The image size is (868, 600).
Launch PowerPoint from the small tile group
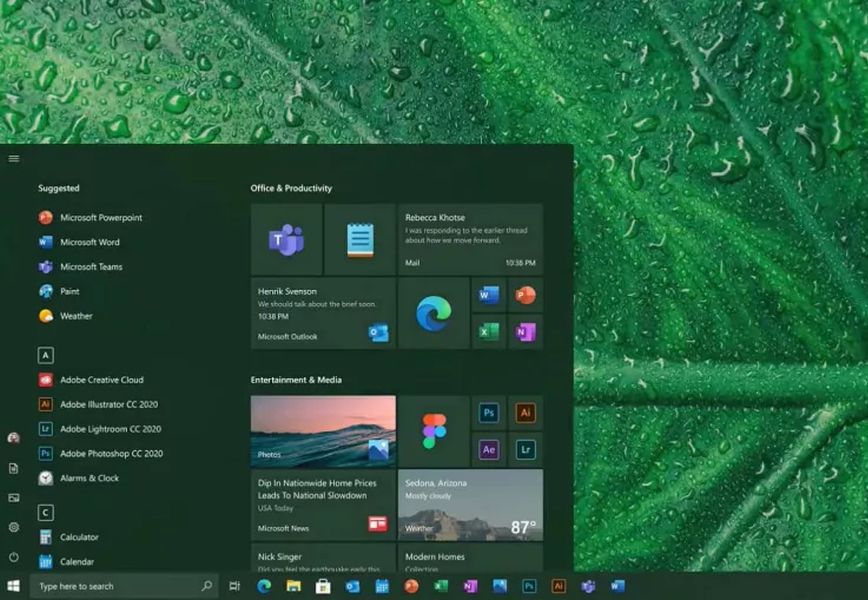[525, 295]
